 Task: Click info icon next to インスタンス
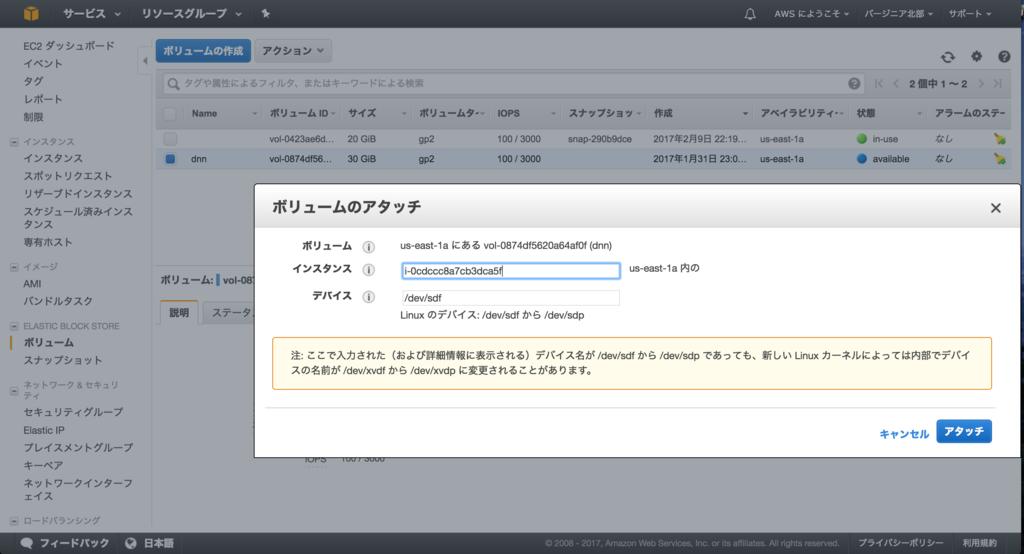[x=368, y=269]
